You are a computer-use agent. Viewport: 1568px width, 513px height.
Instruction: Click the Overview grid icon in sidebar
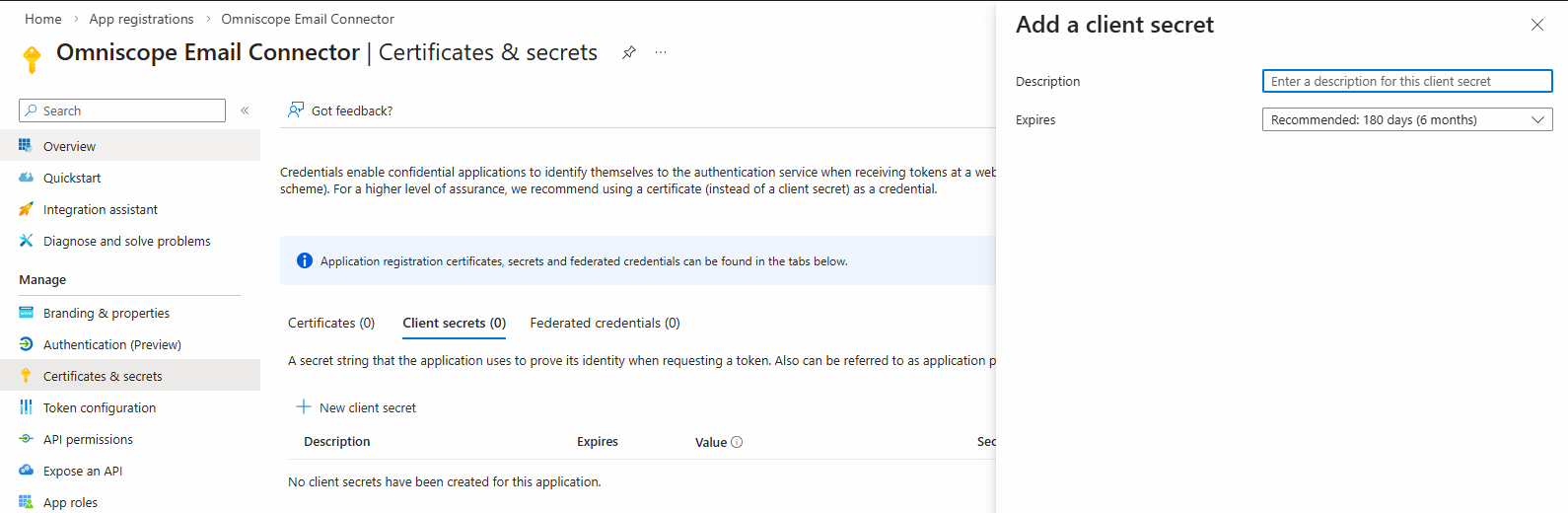(x=26, y=146)
